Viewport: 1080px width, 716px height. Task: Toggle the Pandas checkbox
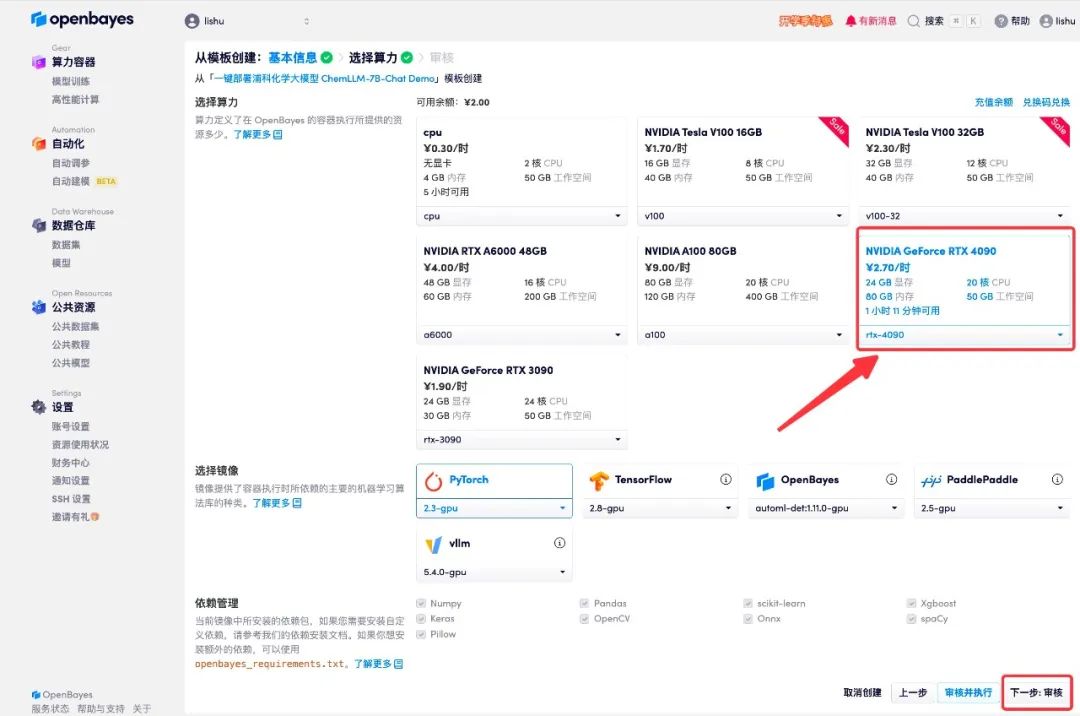point(584,603)
